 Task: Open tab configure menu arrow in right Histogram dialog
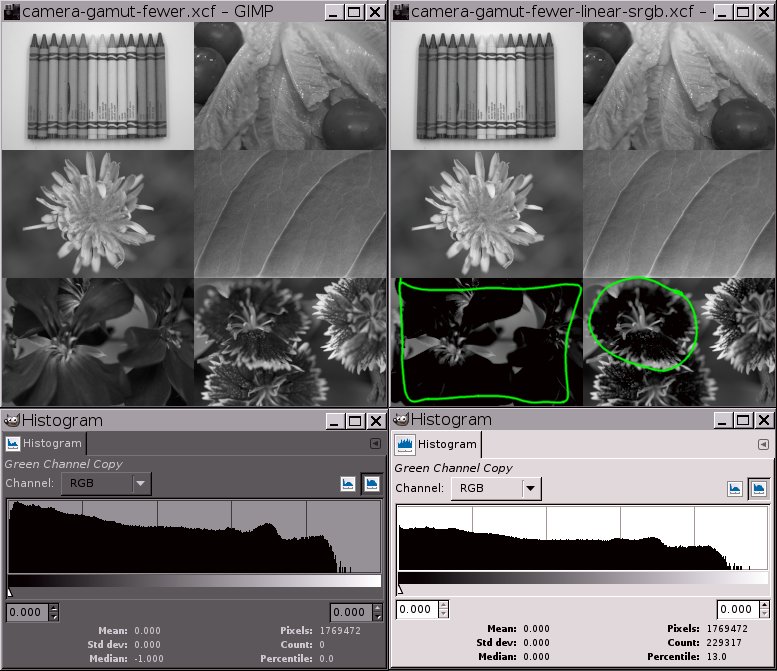click(x=763, y=444)
